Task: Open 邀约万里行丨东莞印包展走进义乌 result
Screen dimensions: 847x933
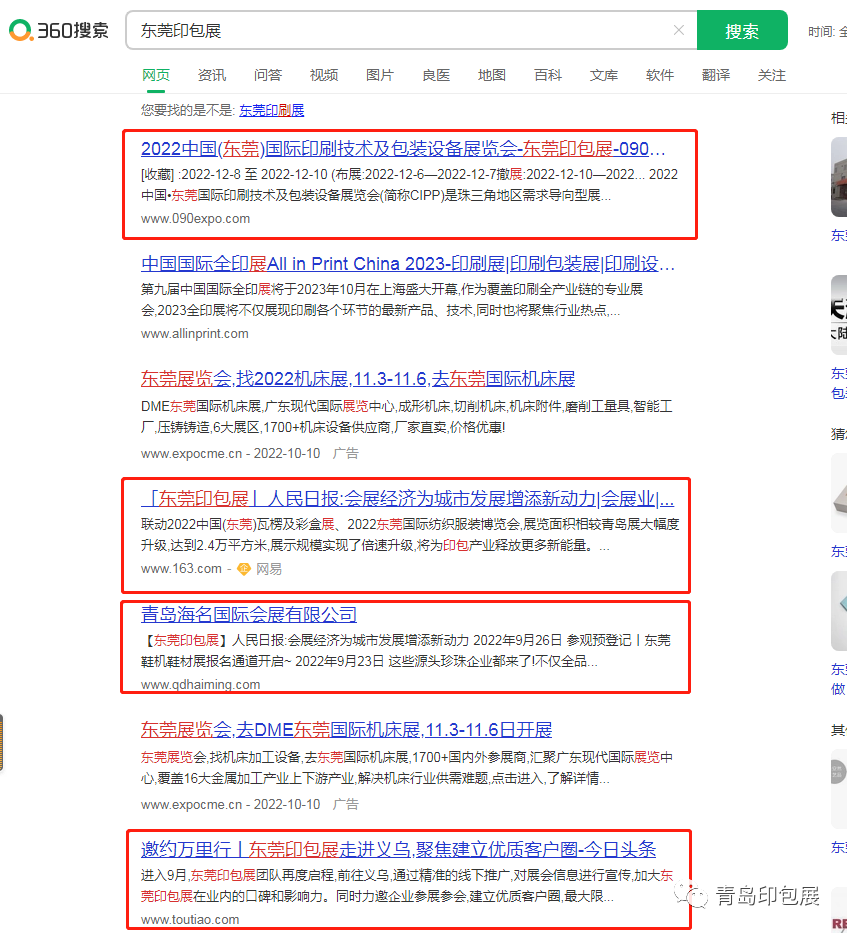Action: [x=398, y=849]
